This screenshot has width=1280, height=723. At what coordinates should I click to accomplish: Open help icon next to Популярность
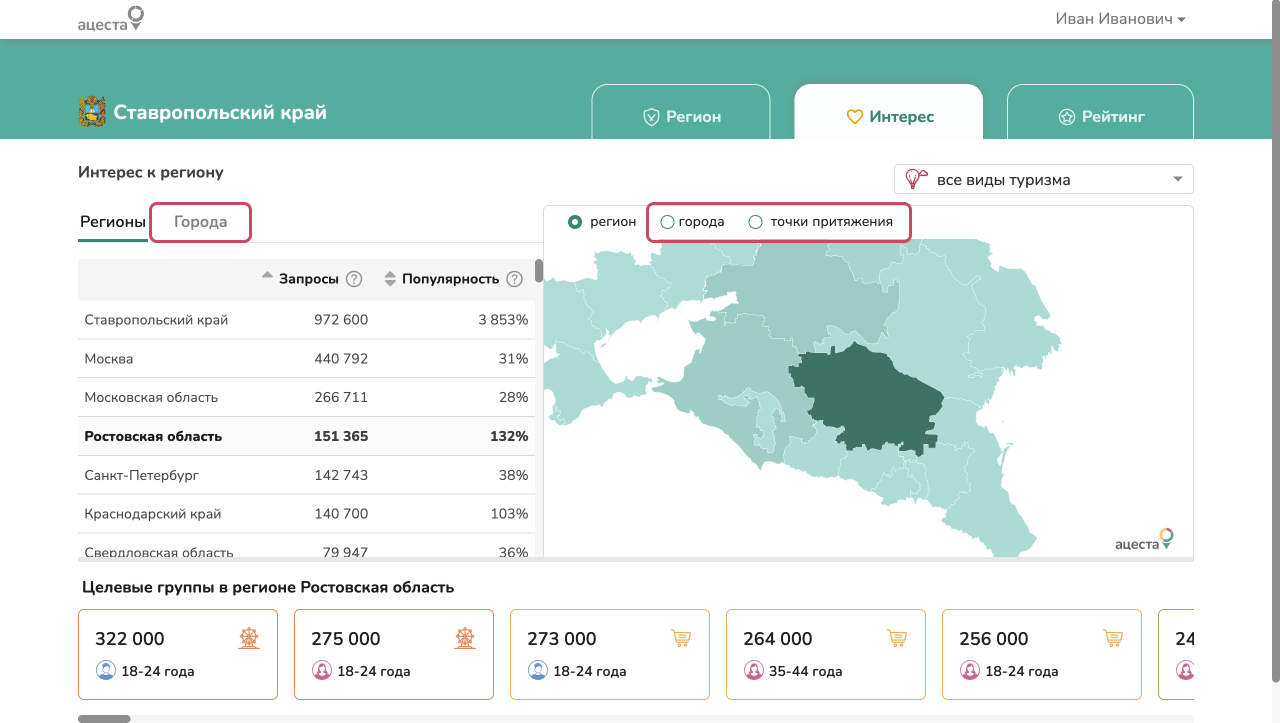515,280
